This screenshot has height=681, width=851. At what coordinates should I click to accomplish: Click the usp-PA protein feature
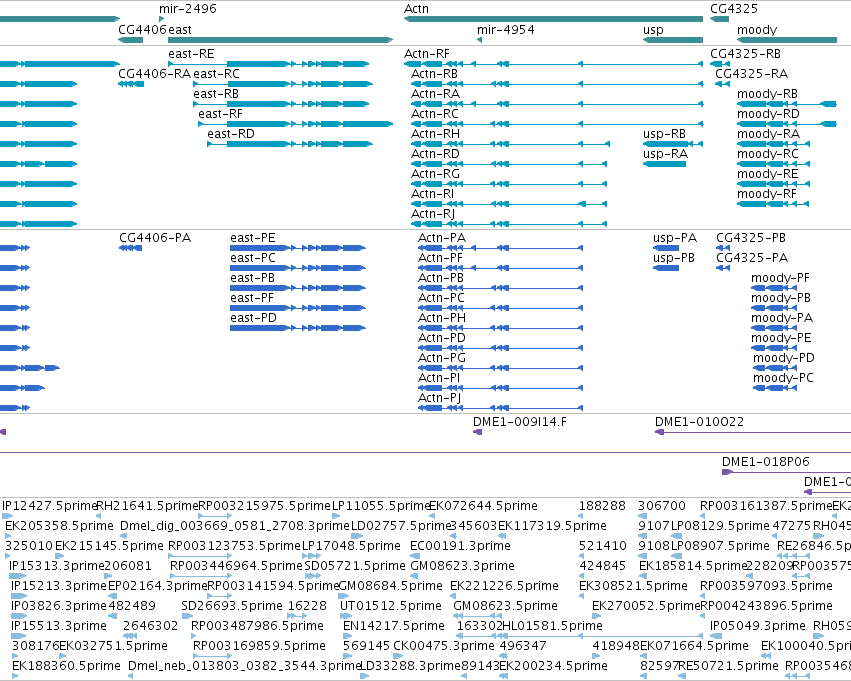(666, 248)
